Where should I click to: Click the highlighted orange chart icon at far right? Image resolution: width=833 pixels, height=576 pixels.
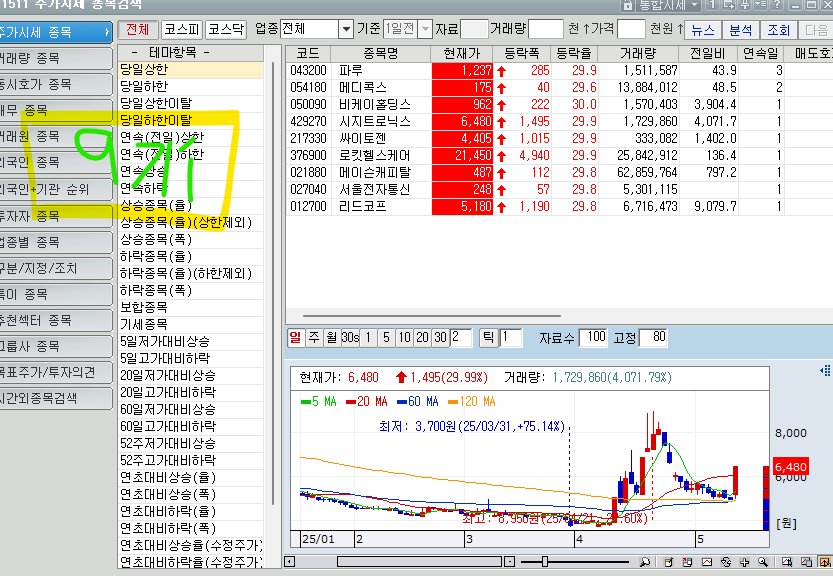tap(825, 562)
